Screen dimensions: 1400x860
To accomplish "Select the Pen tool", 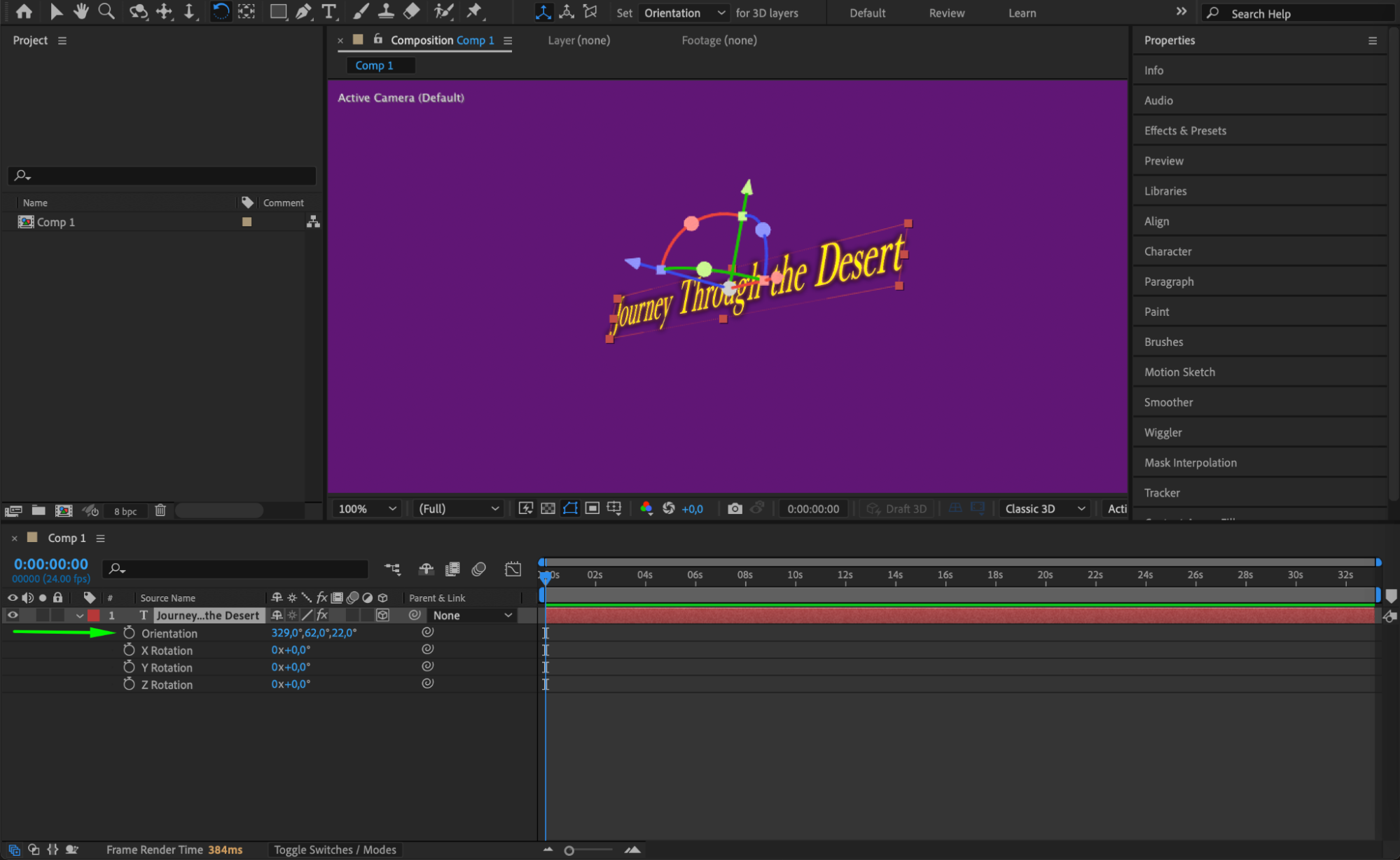I will (303, 11).
